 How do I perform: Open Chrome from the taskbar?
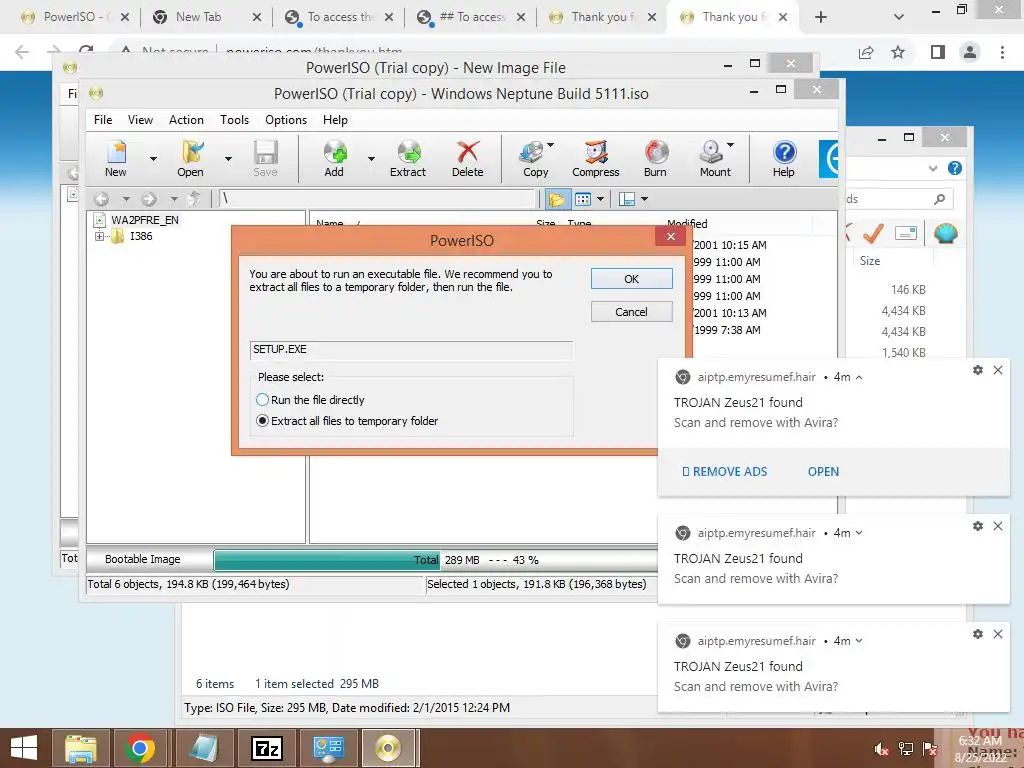(140, 748)
